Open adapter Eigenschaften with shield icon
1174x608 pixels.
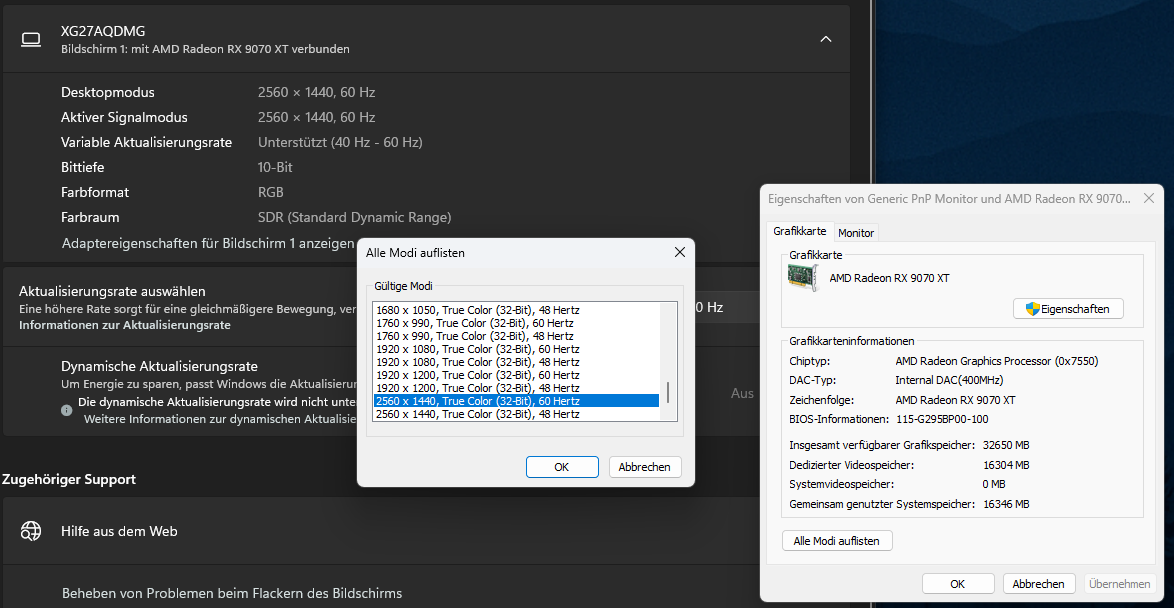pos(1068,308)
